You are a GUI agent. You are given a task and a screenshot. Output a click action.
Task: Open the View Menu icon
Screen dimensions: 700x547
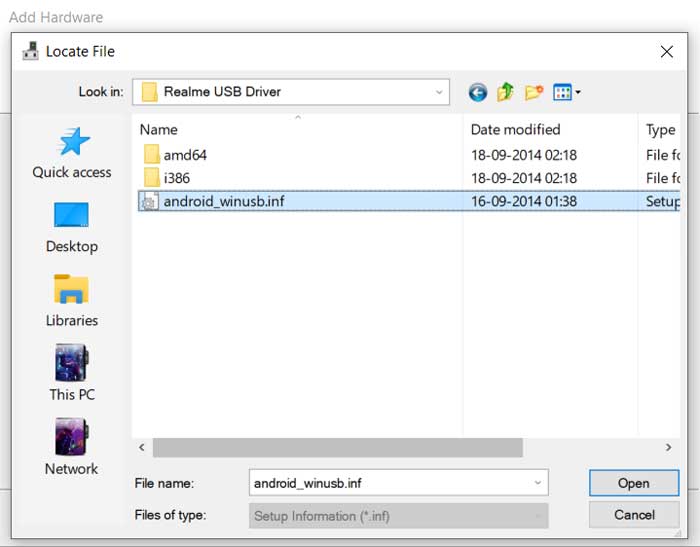(x=562, y=92)
